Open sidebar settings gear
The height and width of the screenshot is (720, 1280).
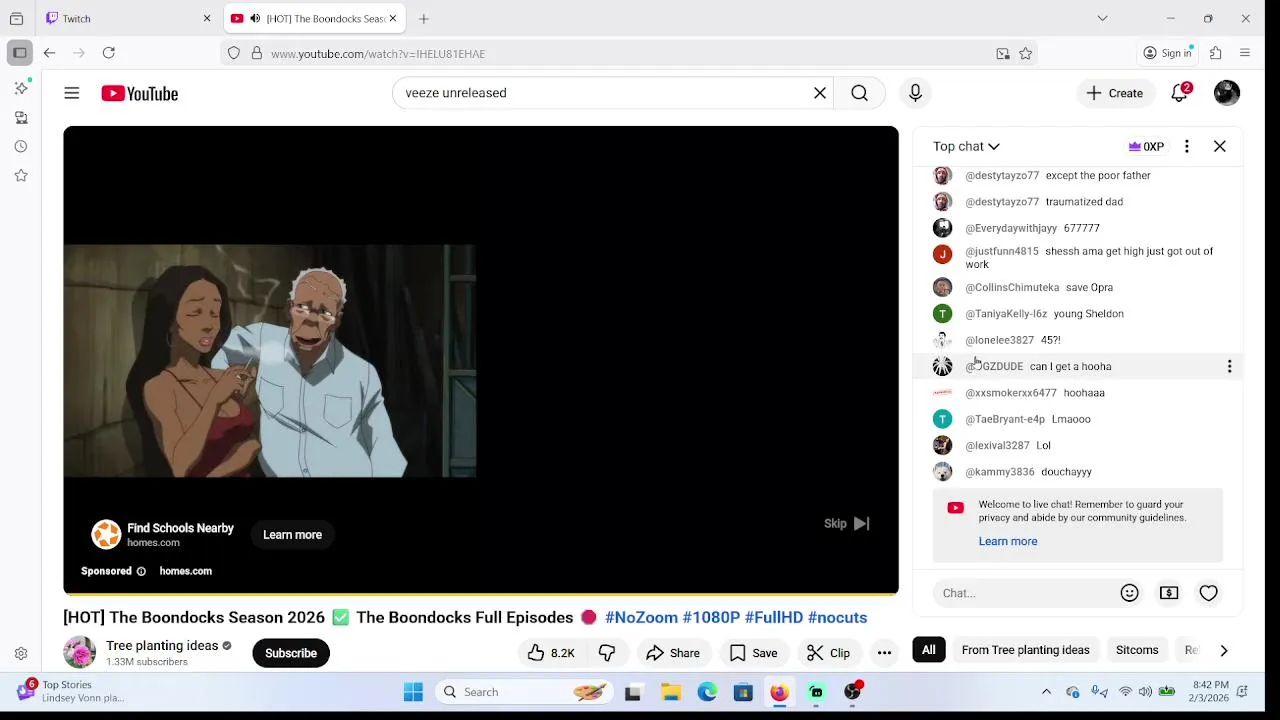21,654
